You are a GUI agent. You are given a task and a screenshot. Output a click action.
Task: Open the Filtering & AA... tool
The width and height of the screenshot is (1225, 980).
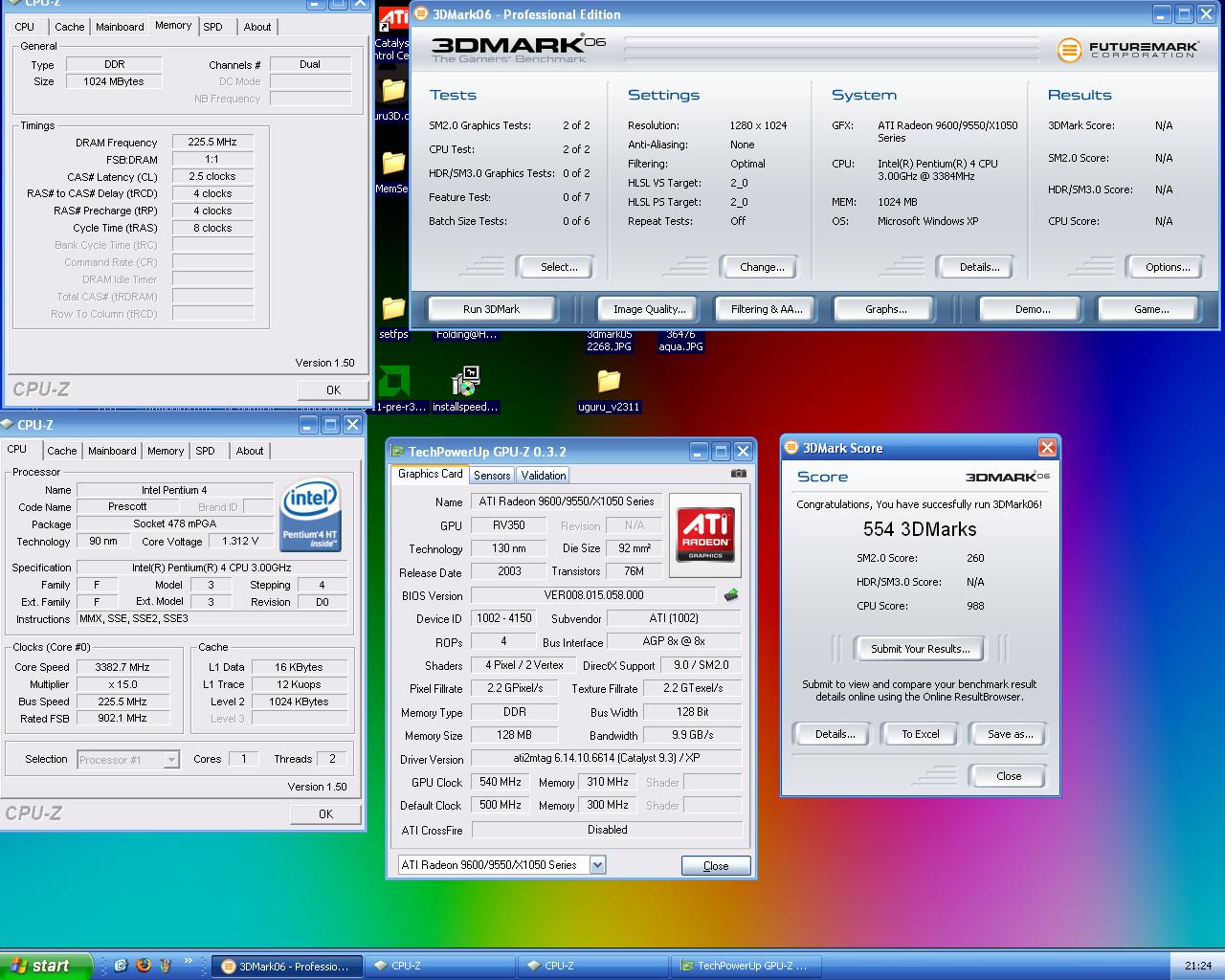[766, 309]
